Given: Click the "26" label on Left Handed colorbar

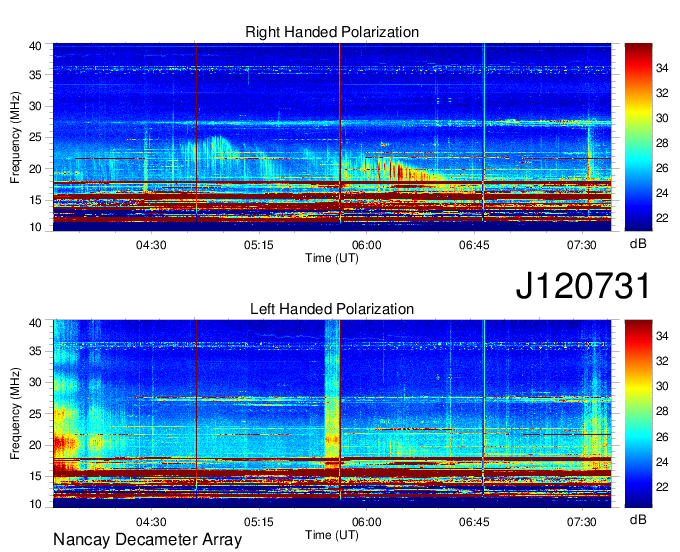Looking at the screenshot, I should [x=662, y=437].
